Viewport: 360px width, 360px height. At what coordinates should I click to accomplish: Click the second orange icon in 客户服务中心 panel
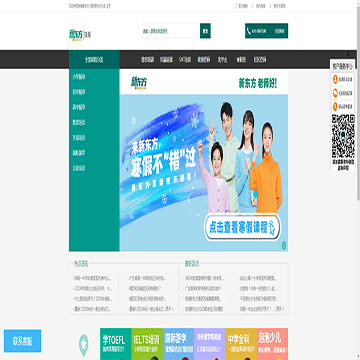[x=335, y=93]
